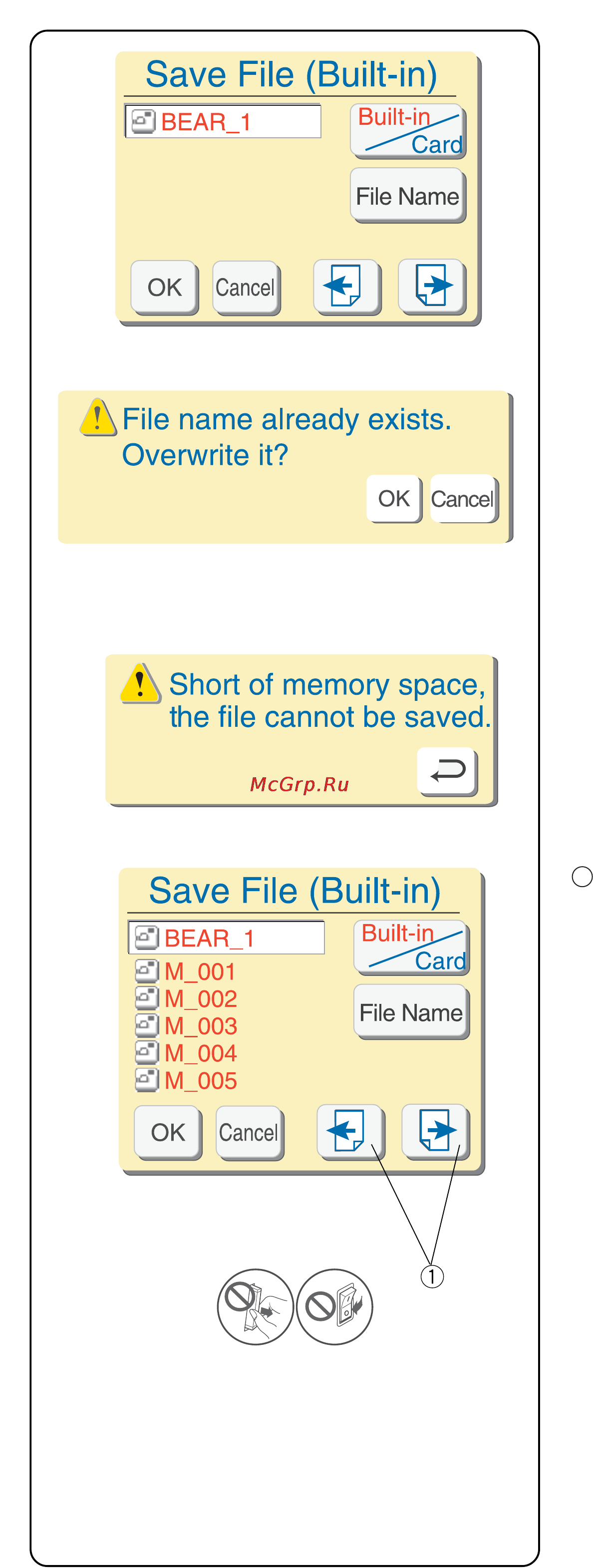
Task: Click Cancel in the top Save File dialog
Action: pyautogui.click(x=246, y=288)
